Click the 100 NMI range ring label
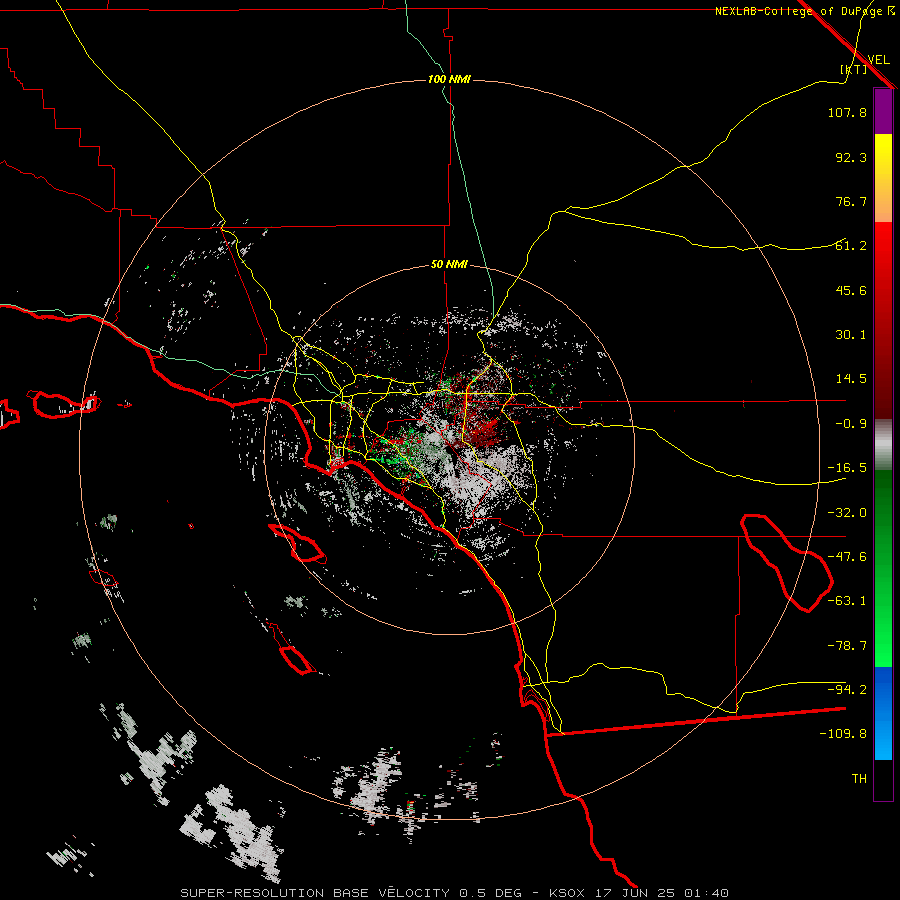This screenshot has width=900, height=900. pyautogui.click(x=449, y=79)
